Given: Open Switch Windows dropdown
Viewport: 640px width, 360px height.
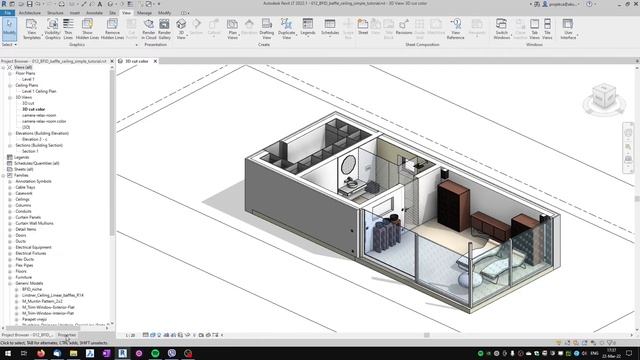Looking at the screenshot, I should click(501, 29).
